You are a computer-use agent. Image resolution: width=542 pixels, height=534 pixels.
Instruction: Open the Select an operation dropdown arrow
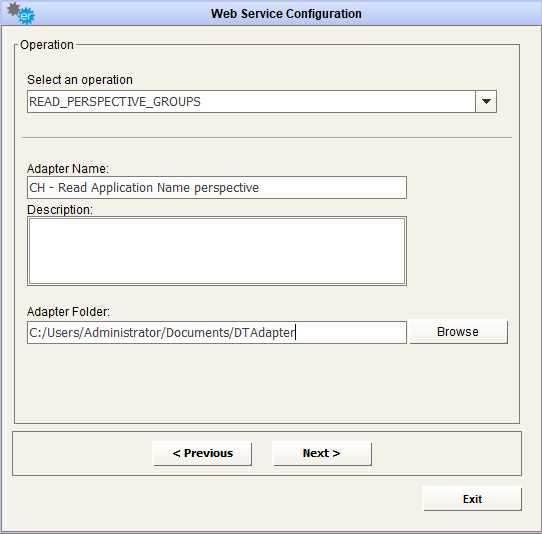pyautogui.click(x=486, y=102)
